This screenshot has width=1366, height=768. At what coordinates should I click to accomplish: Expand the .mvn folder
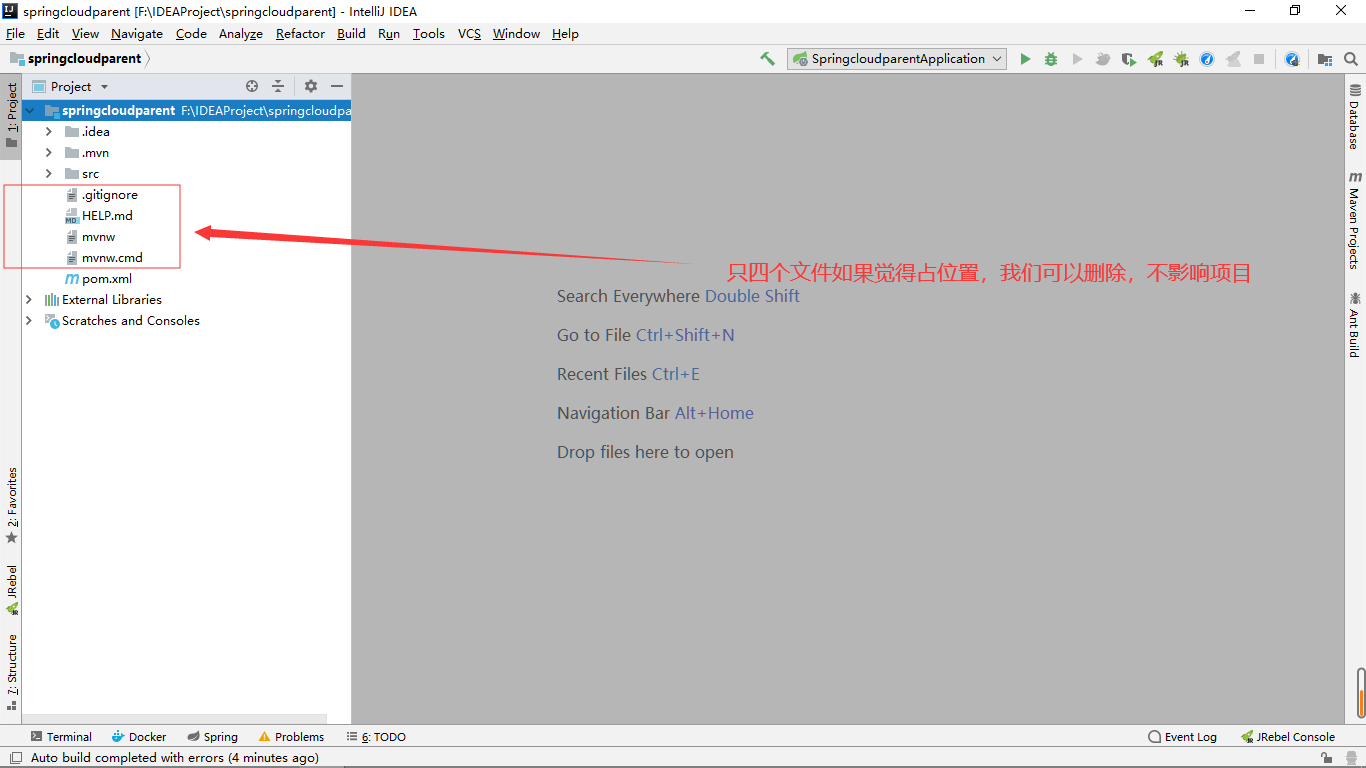point(48,153)
